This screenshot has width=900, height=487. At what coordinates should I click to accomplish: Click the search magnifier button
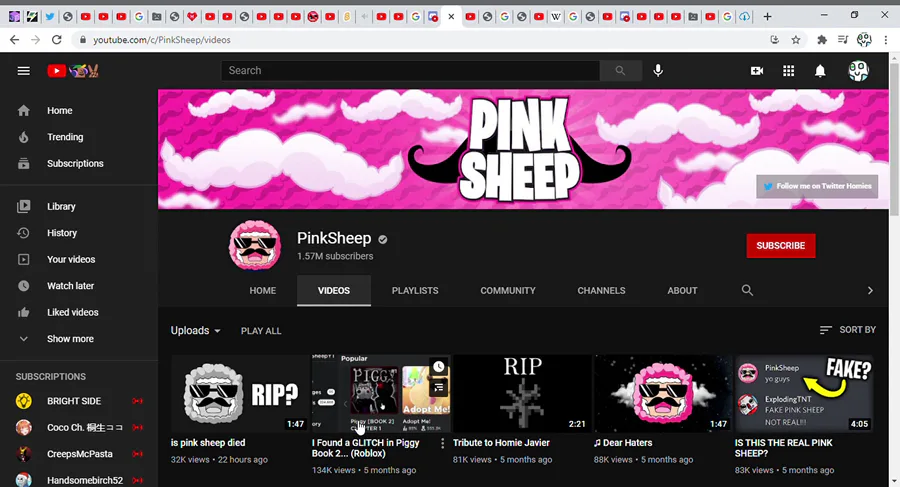[x=620, y=71]
